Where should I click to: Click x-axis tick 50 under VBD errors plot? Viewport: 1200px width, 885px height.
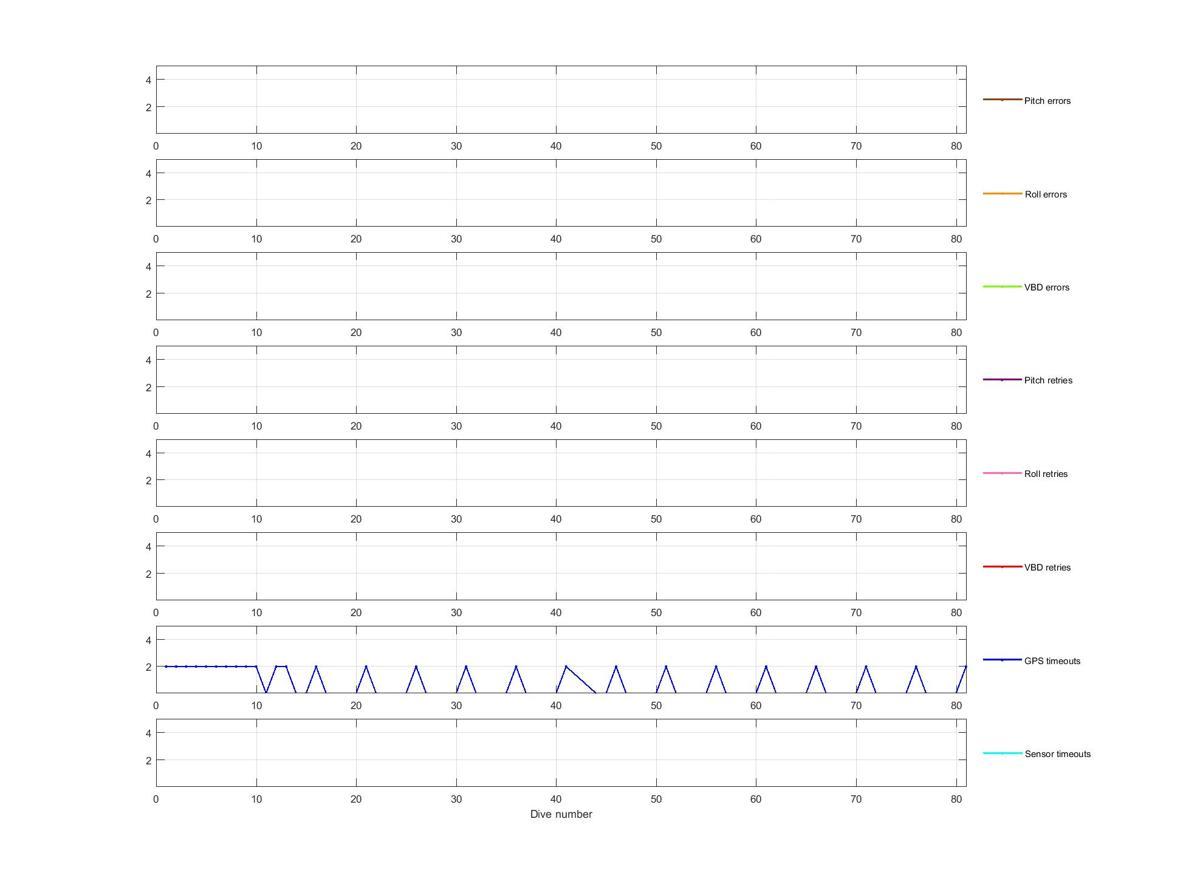point(656,332)
